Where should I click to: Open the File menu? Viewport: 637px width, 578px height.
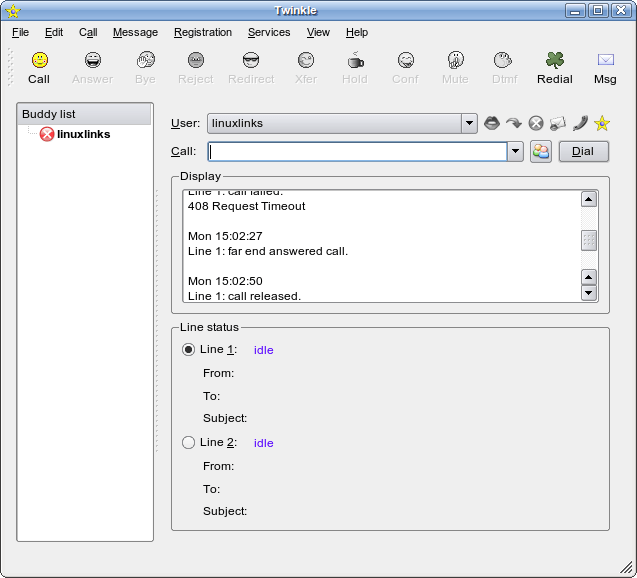[20, 32]
